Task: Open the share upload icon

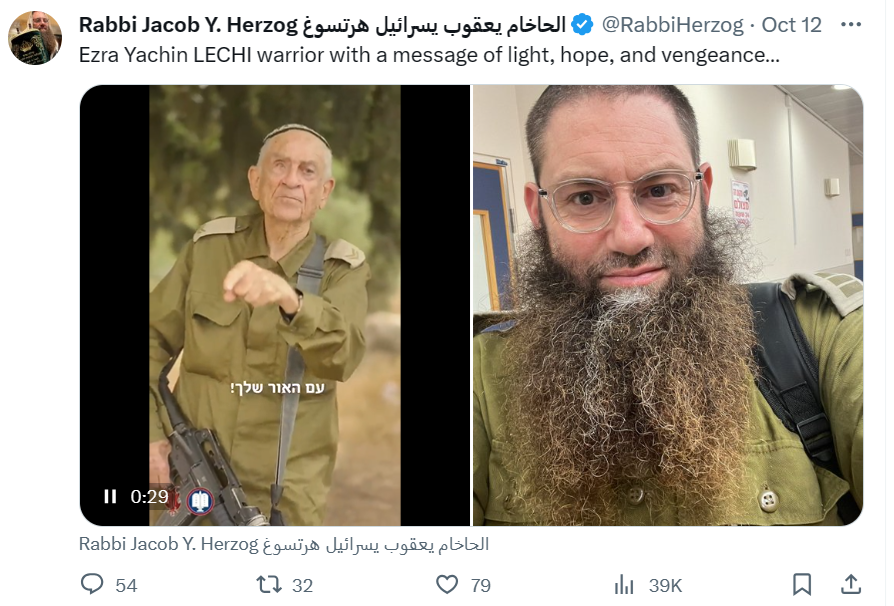Action: click(850, 584)
